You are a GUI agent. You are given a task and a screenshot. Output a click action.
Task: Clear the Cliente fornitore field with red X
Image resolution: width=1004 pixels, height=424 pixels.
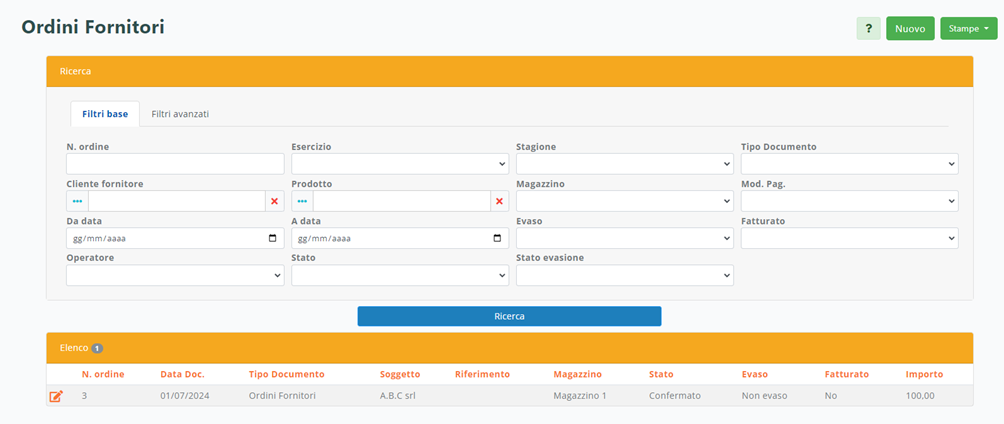[x=274, y=201]
